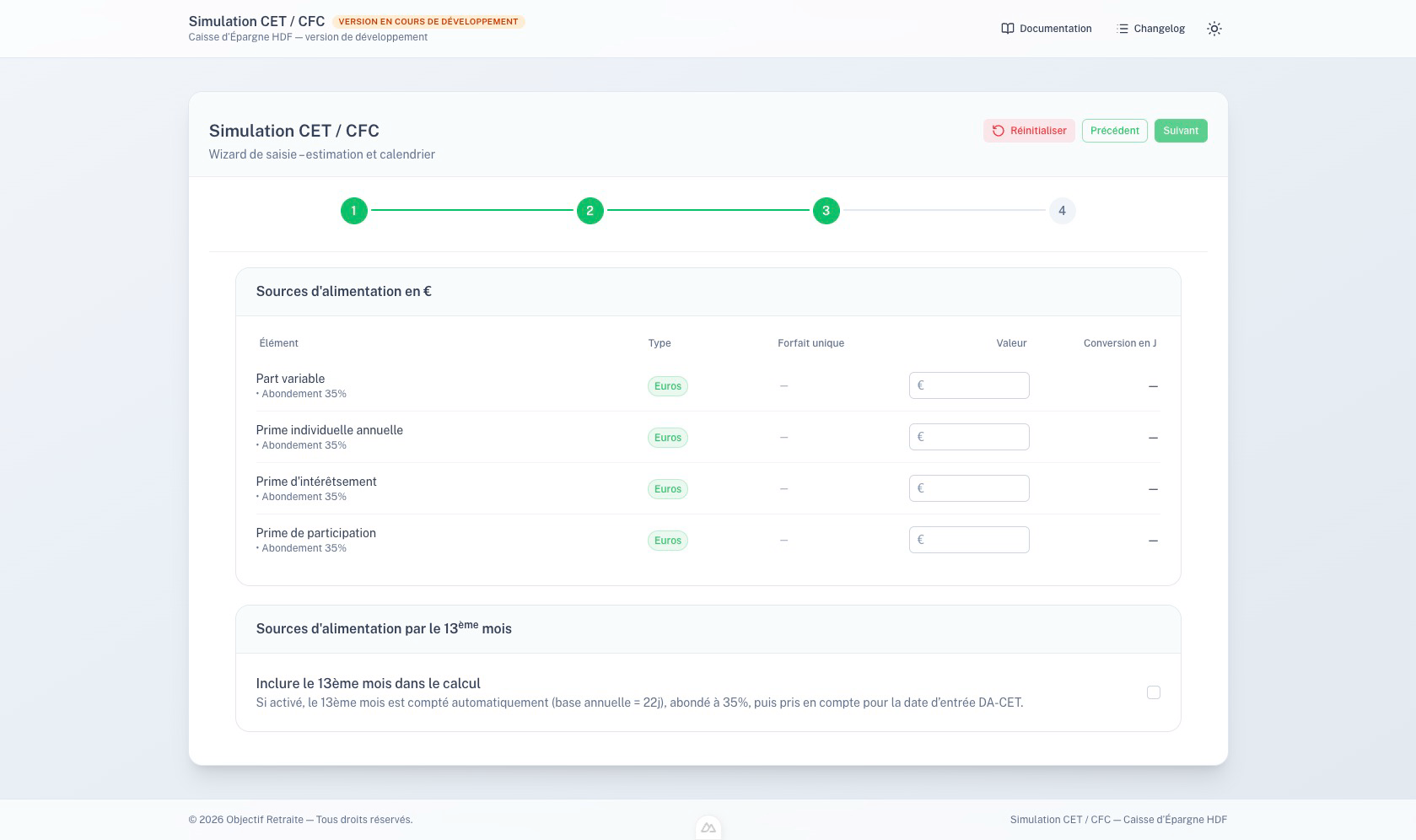Click the VERSION EN COURS DE DÉVELOPPEMENT badge
This screenshot has height=840, width=1416.
(x=428, y=21)
